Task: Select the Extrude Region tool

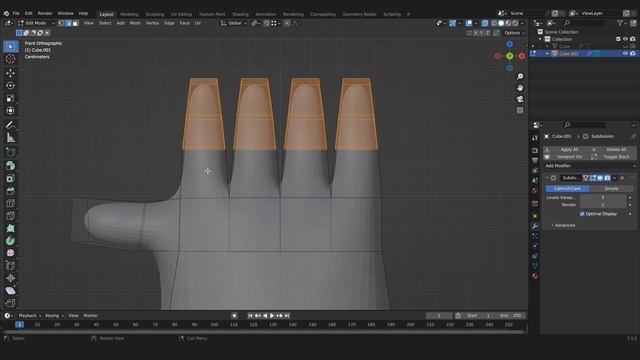Action: point(11,166)
